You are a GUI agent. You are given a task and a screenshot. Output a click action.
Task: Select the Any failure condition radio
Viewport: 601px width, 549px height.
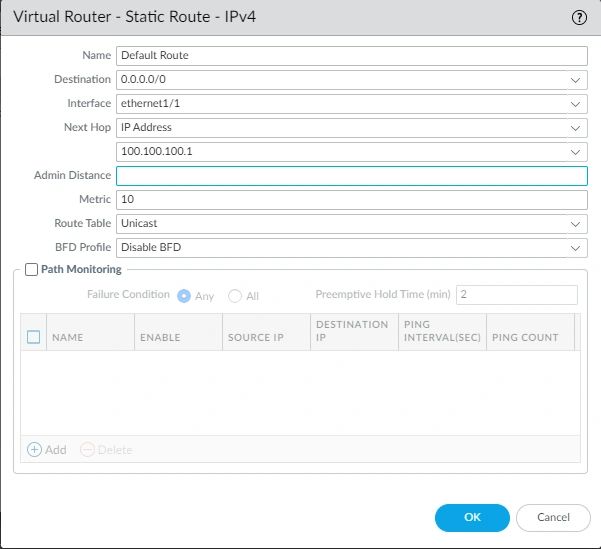point(184,295)
